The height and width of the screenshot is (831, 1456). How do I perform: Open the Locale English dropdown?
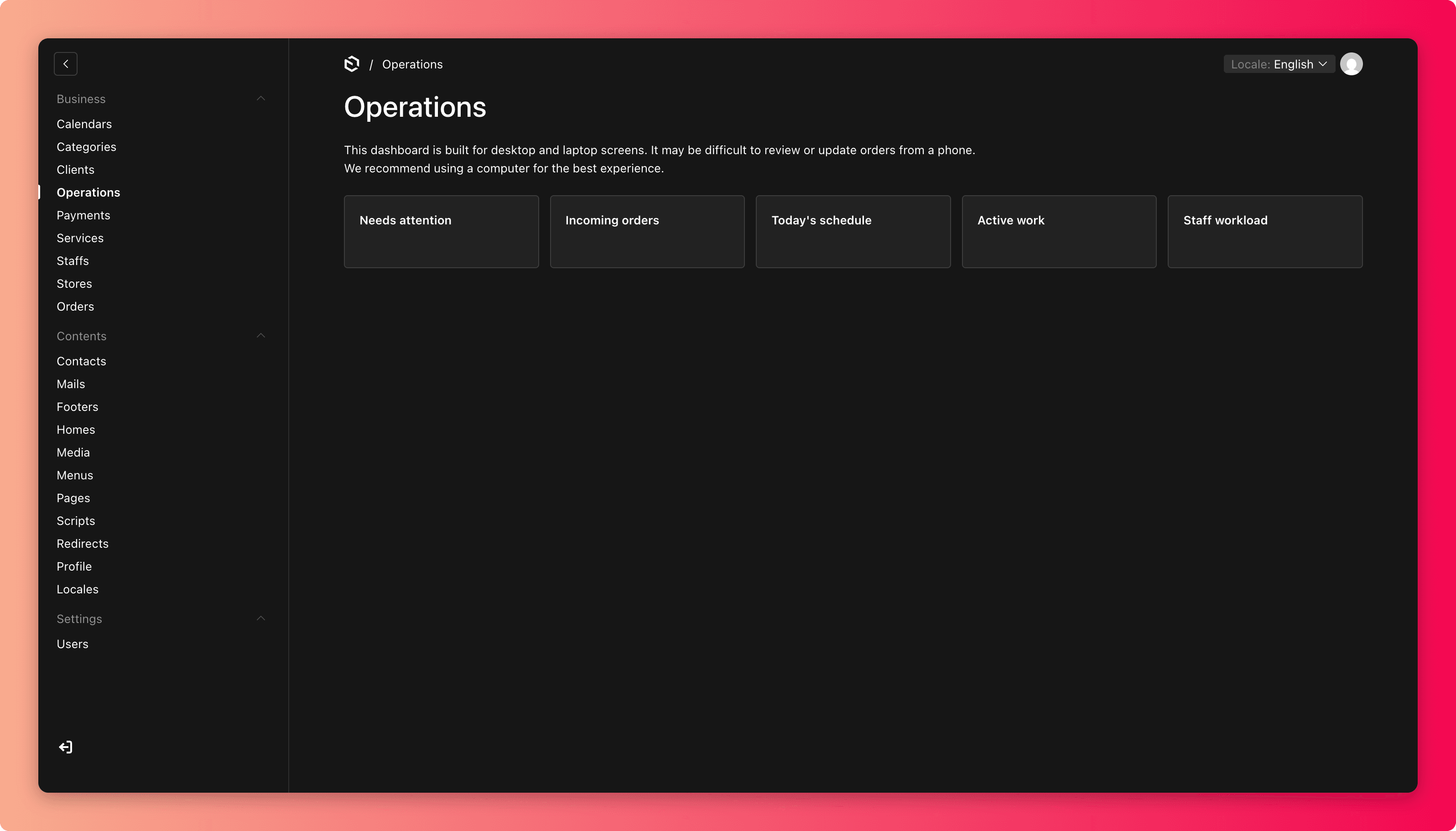click(1279, 64)
